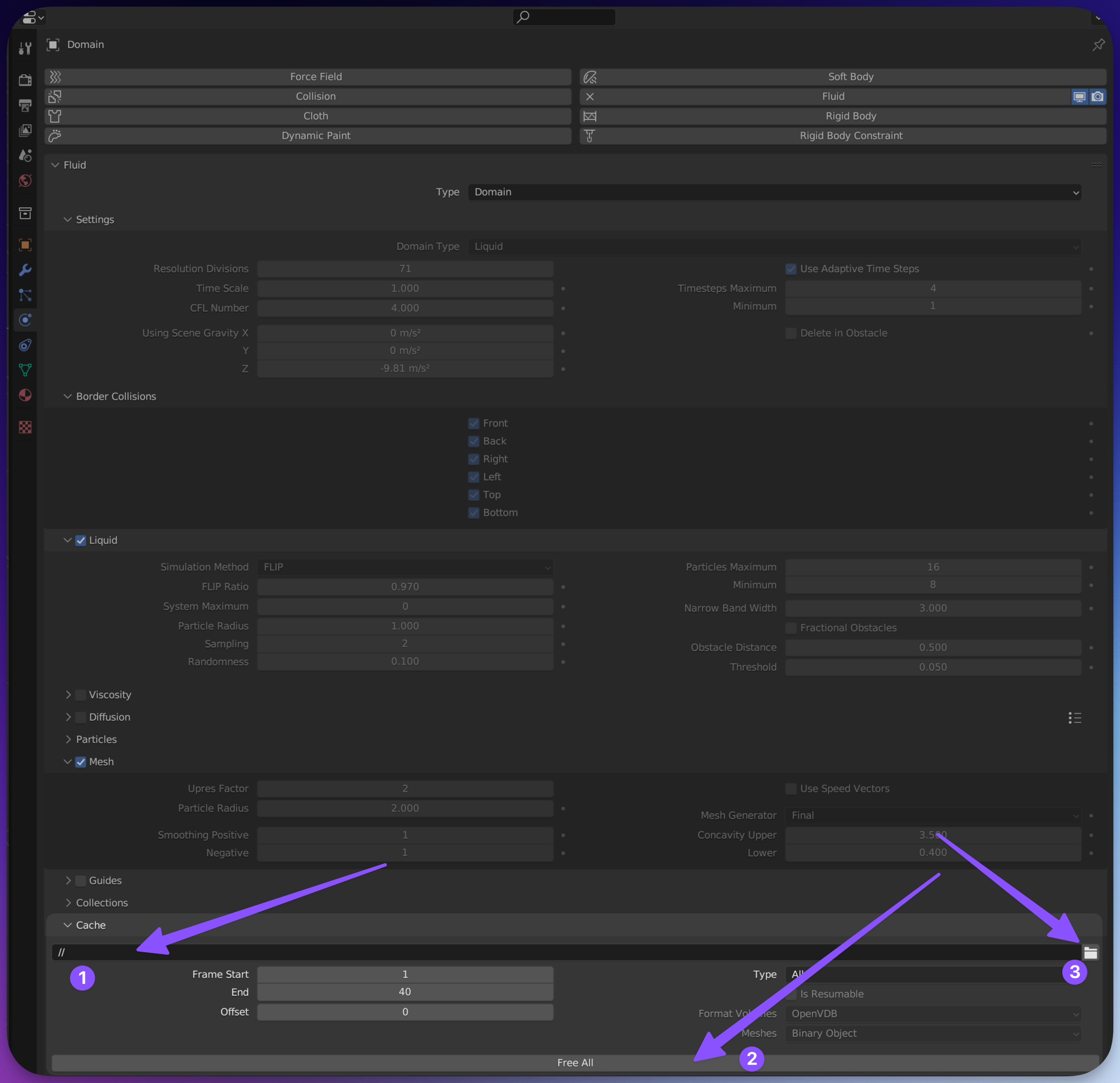Open the Object Data triangle tab
Viewport: 1120px width, 1083px height.
[x=25, y=370]
